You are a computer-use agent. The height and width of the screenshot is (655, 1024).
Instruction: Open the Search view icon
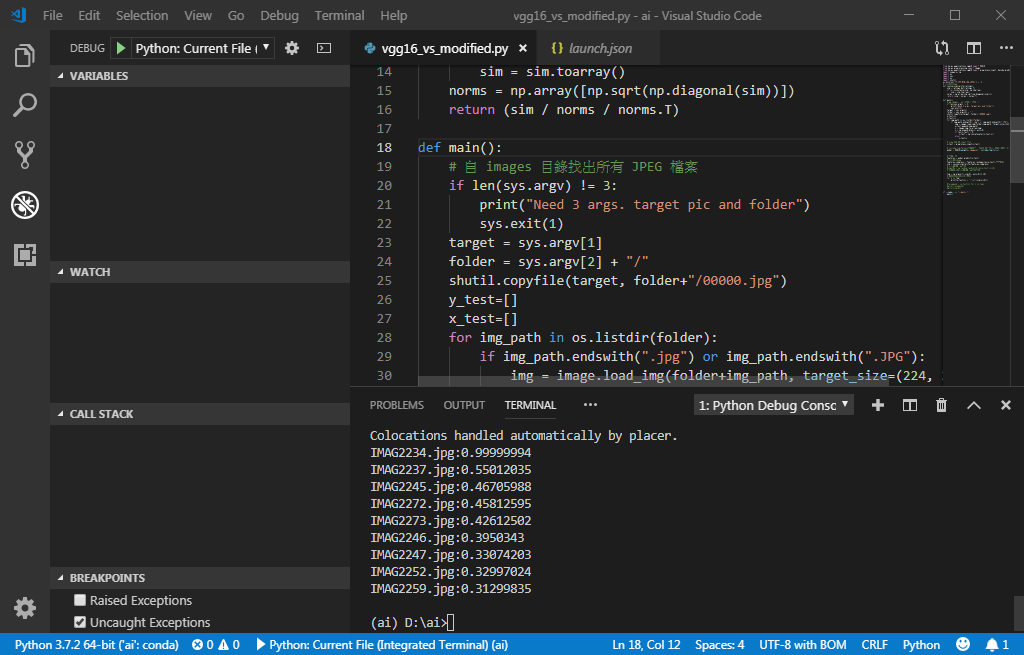[x=25, y=105]
